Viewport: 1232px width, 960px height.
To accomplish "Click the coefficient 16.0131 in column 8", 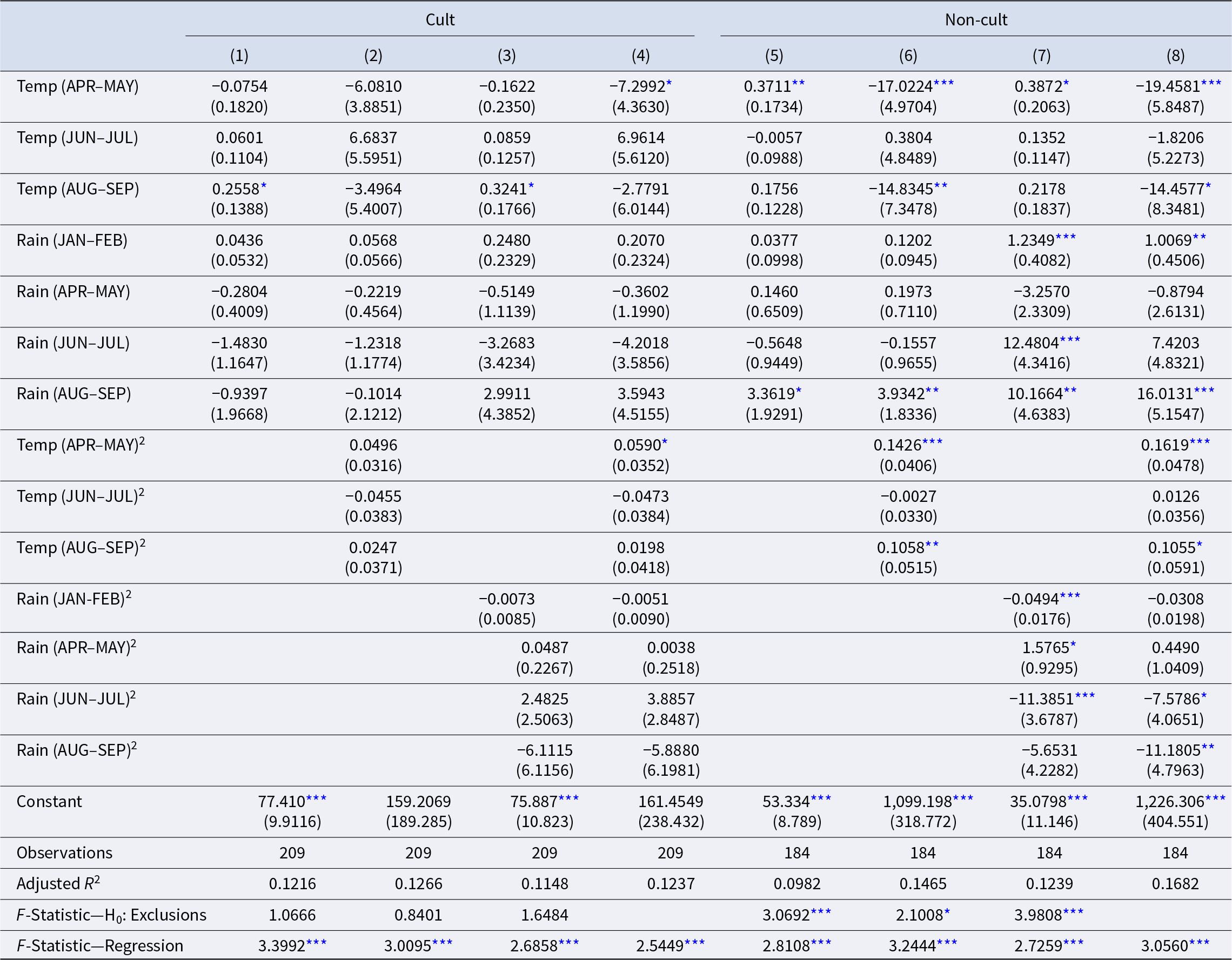I will tap(1165, 394).
